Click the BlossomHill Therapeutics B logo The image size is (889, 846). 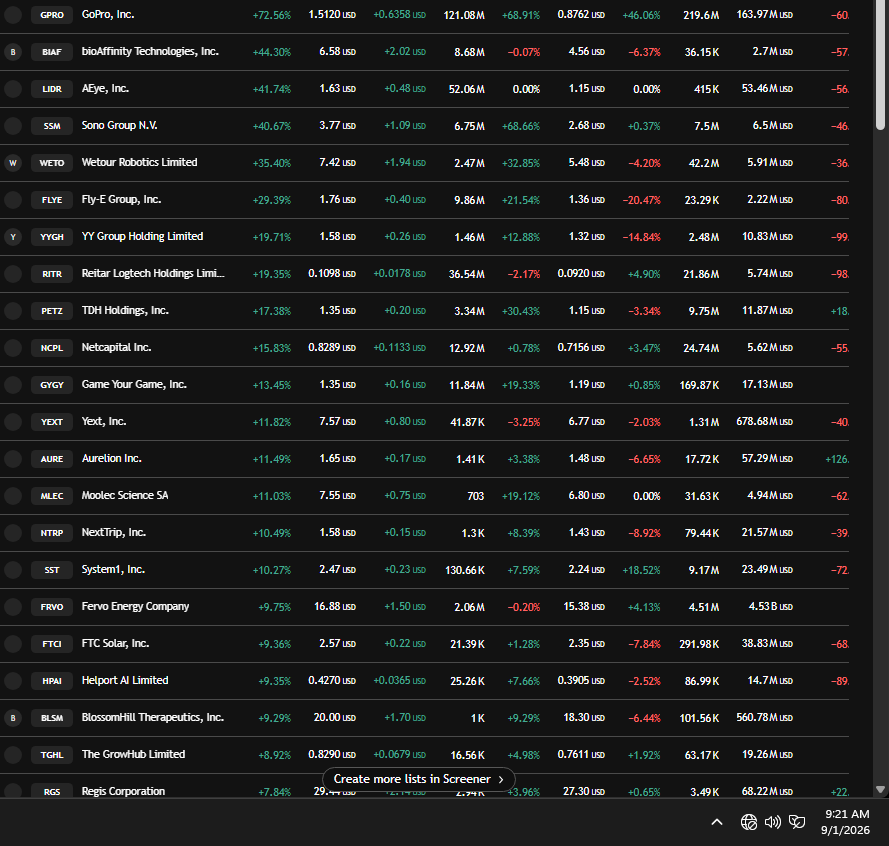tap(13, 718)
